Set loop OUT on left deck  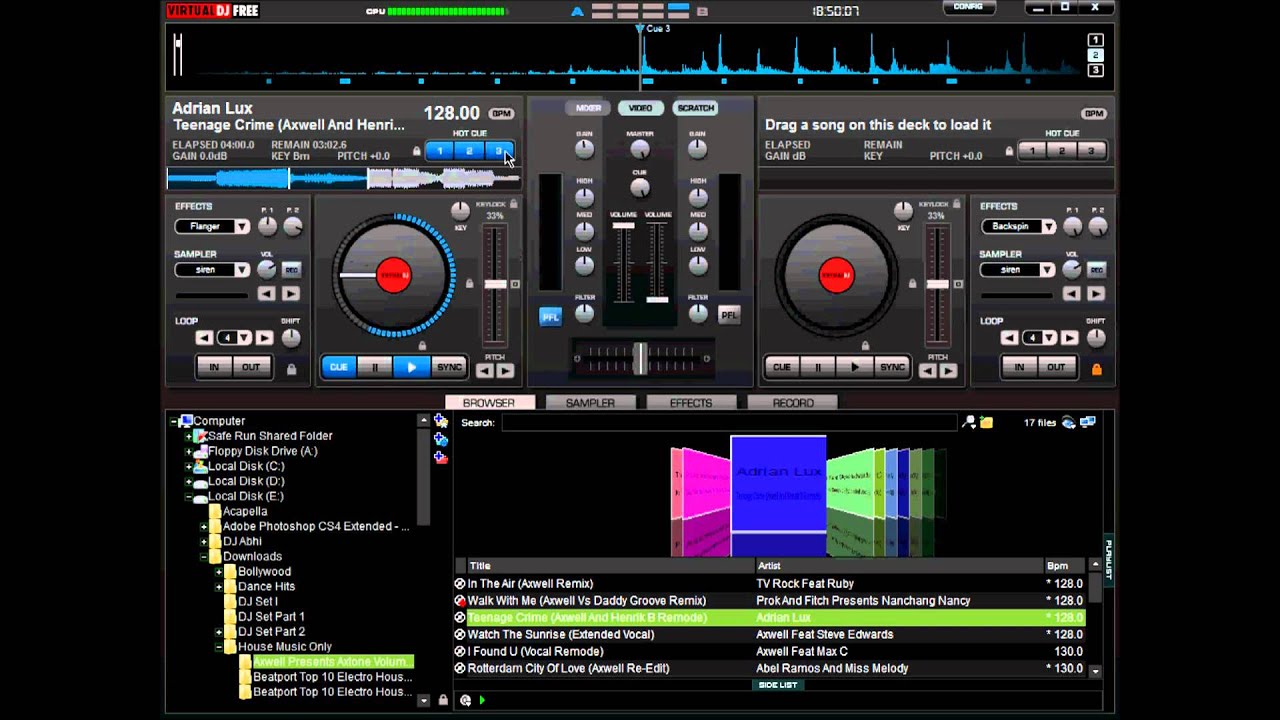click(x=251, y=367)
